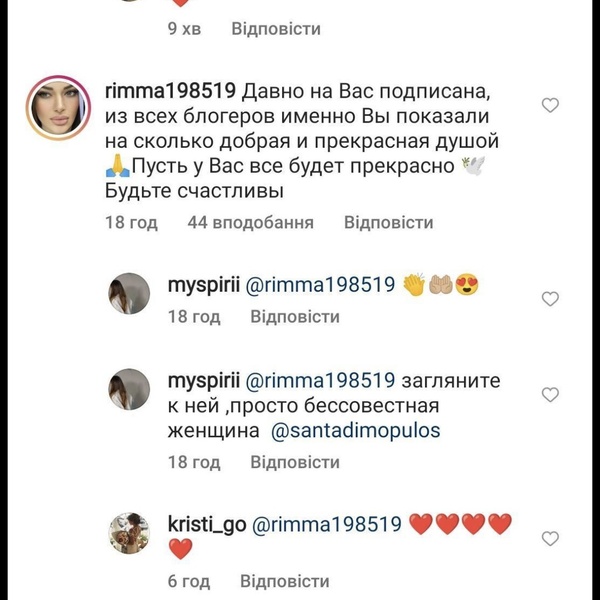Viewport: 600px width, 600px height.
Task: View the '44 вподобання' likes list
Action: pyautogui.click(x=250, y=222)
